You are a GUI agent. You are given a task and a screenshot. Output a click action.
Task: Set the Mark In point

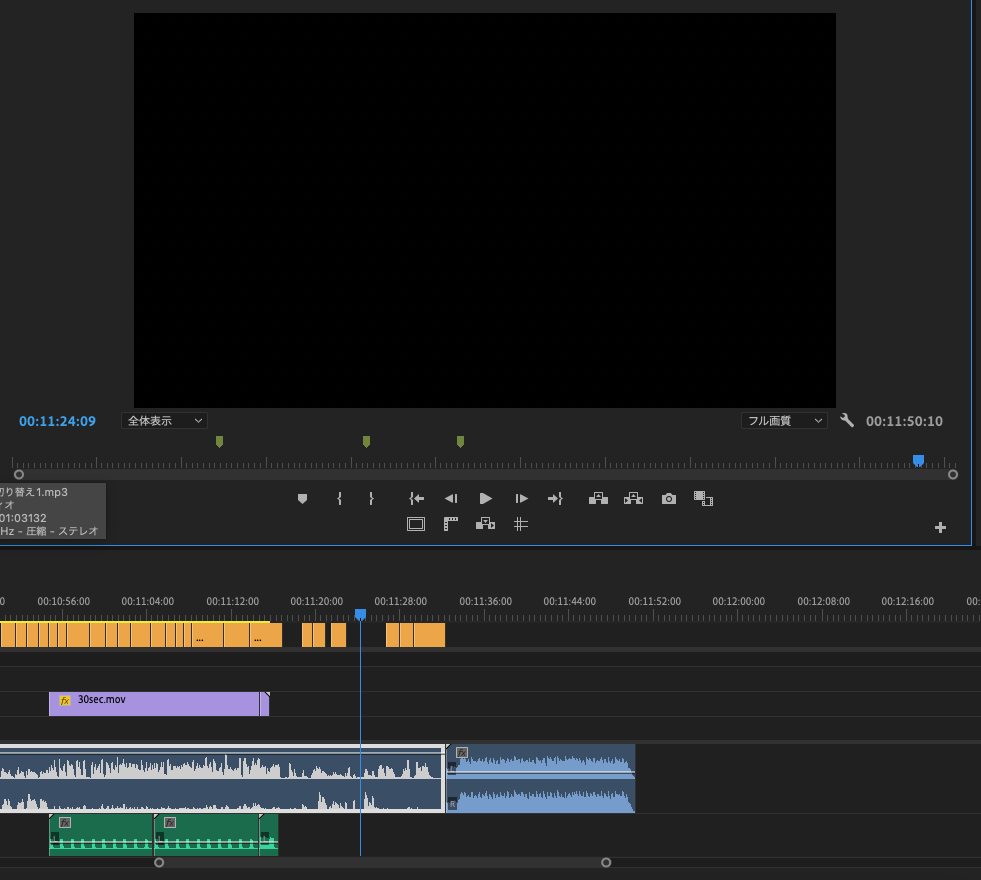340,498
